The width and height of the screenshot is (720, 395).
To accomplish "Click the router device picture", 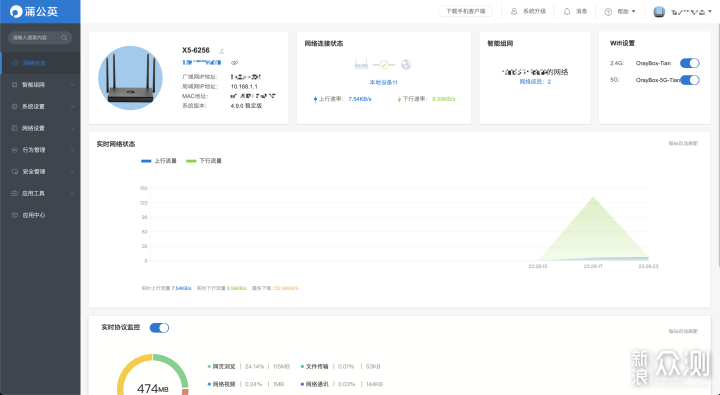I will click(x=130, y=78).
